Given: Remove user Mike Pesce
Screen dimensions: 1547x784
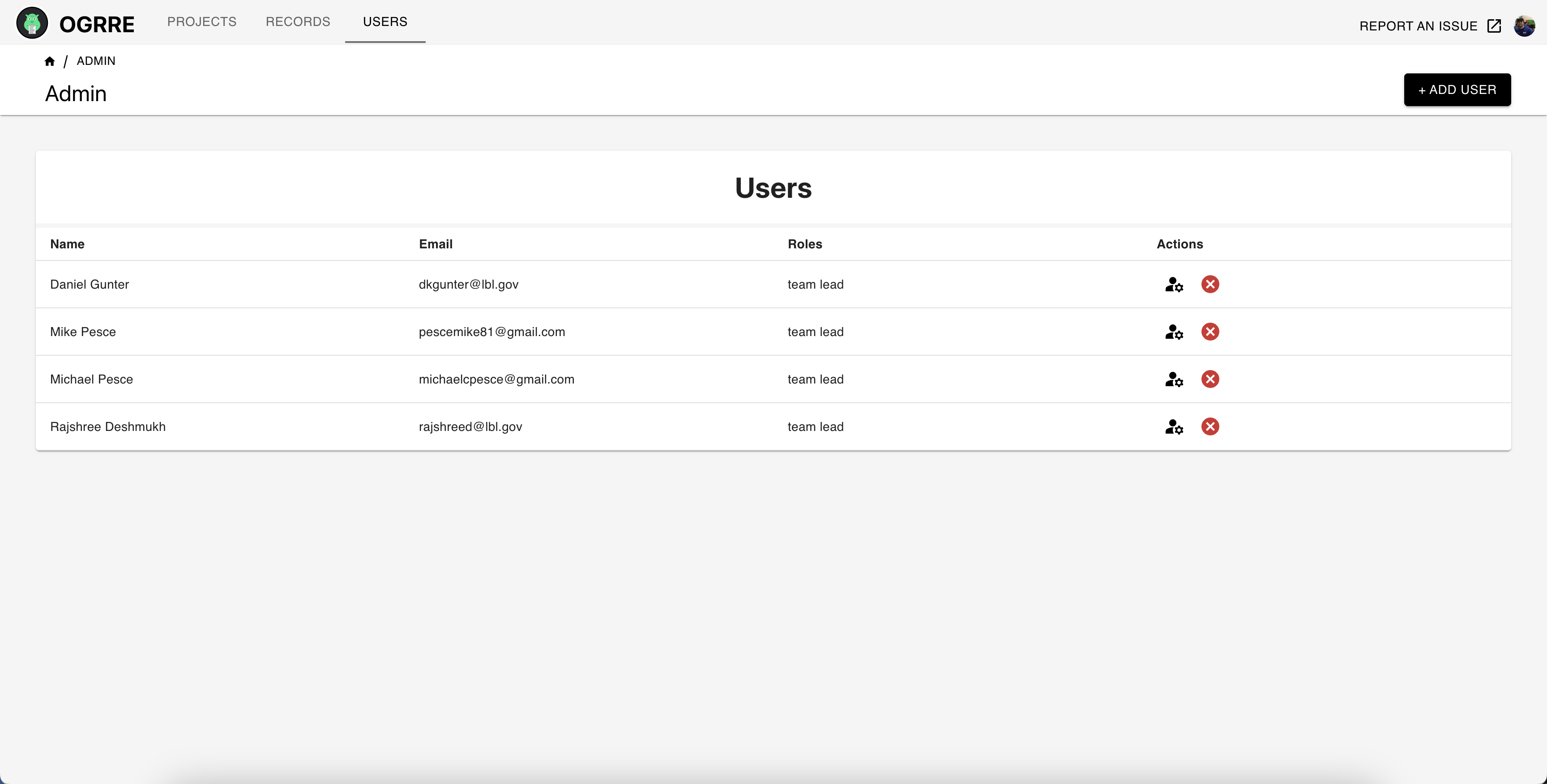Looking at the screenshot, I should [x=1210, y=332].
